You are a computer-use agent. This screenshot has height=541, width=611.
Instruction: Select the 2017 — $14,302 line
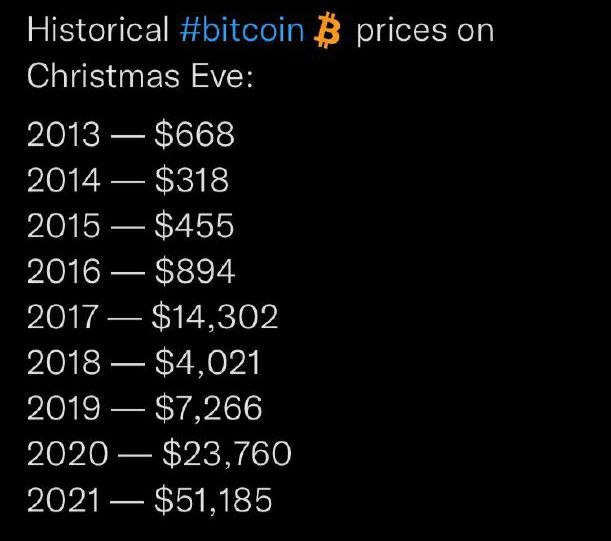click(x=152, y=317)
